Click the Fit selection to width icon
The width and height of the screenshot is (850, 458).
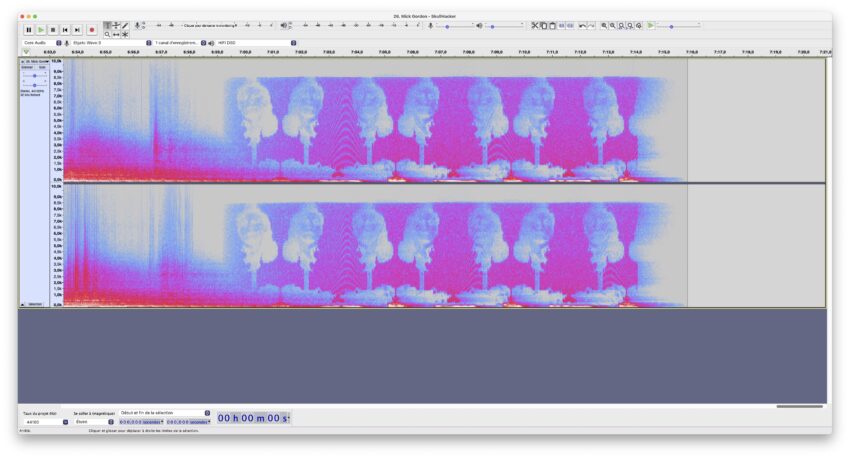pos(621,25)
